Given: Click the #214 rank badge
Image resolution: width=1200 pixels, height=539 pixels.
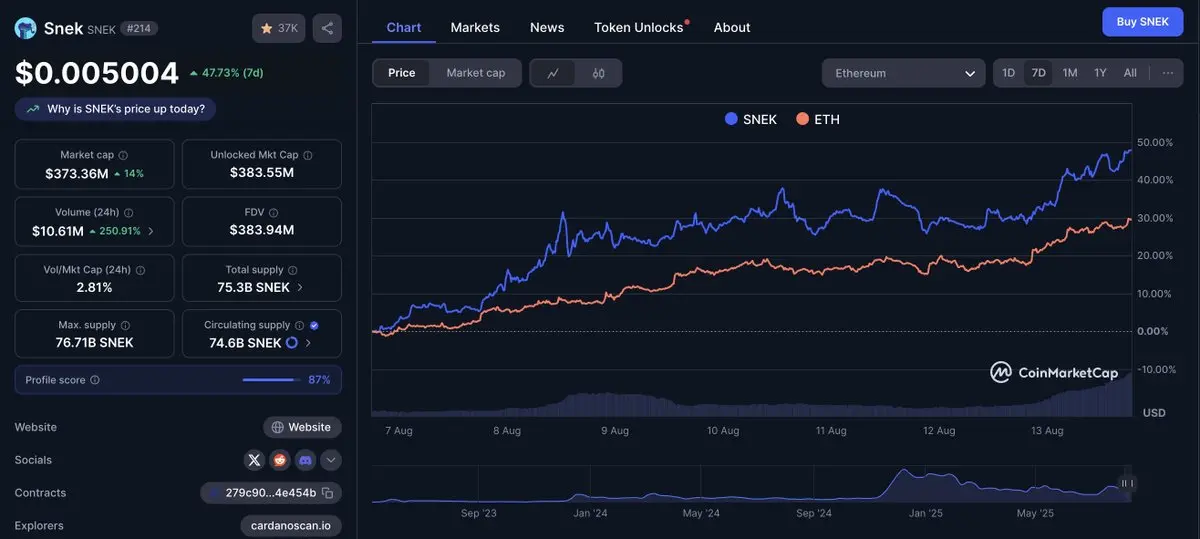Looking at the screenshot, I should tap(139, 29).
